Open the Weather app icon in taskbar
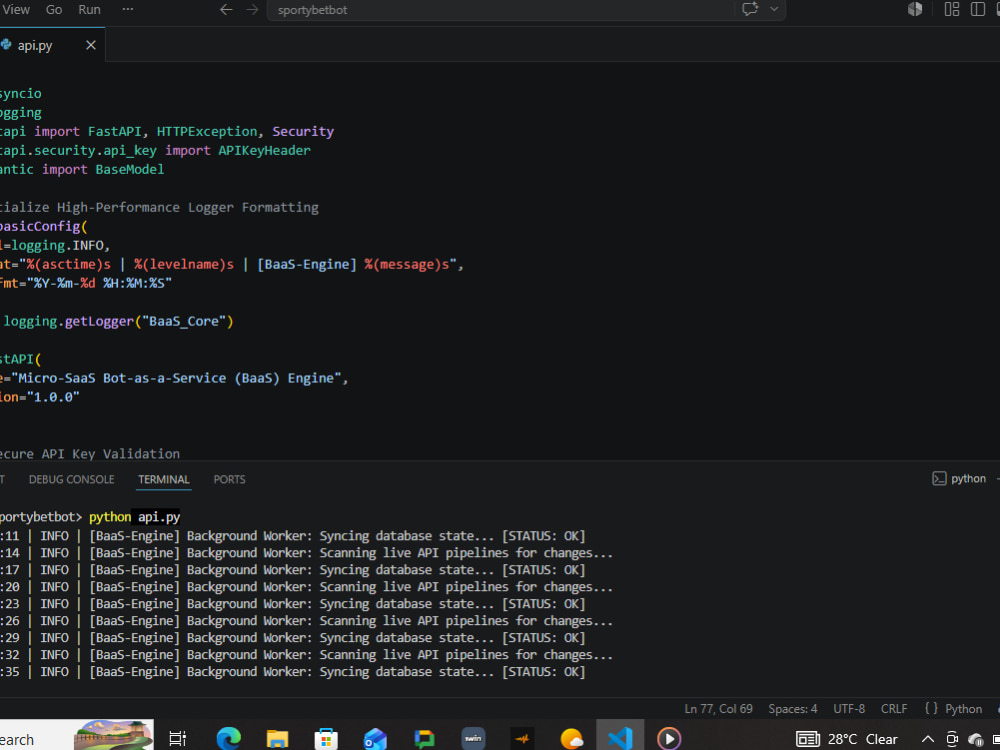Screen dimensions: 1000x750 tap(571, 739)
